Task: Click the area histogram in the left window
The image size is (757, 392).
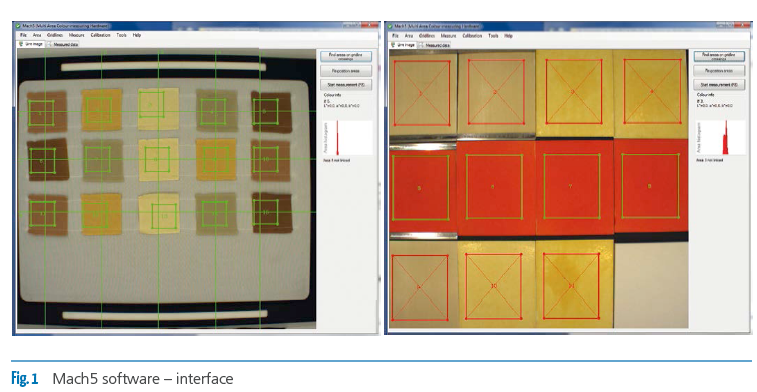Action: pos(348,138)
